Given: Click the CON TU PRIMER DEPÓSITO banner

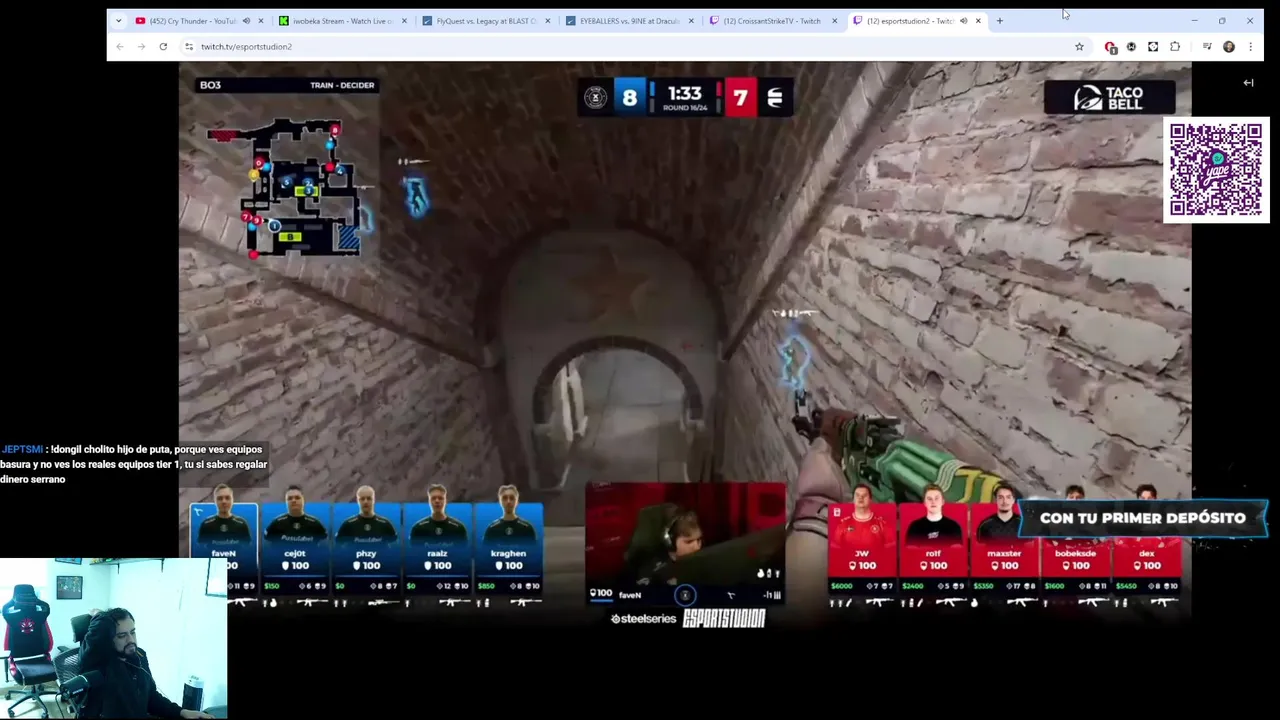Looking at the screenshot, I should point(1142,518).
